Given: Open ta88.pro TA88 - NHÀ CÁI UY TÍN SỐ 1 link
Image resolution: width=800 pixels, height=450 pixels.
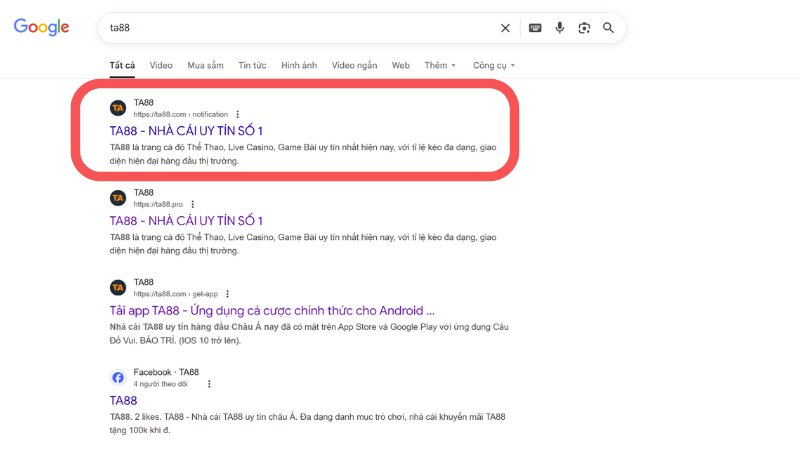Looking at the screenshot, I should 186,220.
